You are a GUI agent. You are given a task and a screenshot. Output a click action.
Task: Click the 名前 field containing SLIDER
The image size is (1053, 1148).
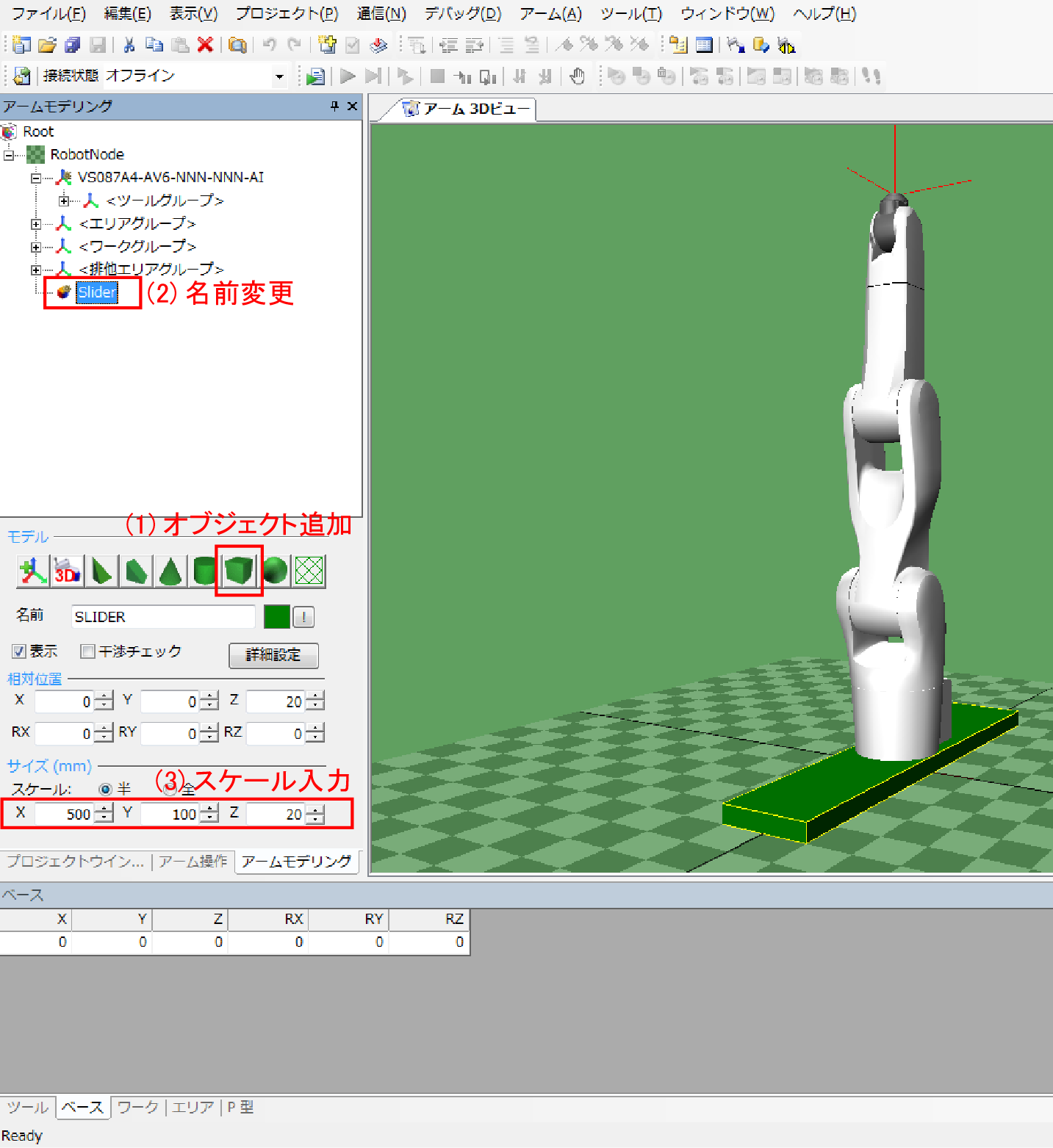tap(163, 617)
